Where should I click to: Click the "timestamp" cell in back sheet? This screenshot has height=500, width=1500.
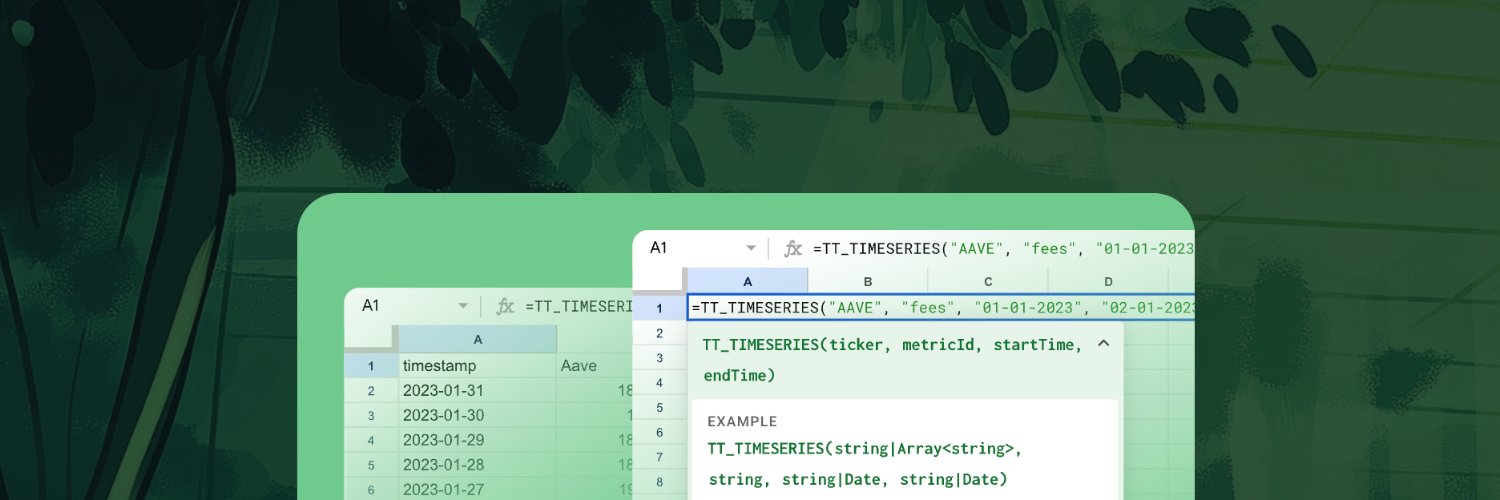tap(477, 366)
